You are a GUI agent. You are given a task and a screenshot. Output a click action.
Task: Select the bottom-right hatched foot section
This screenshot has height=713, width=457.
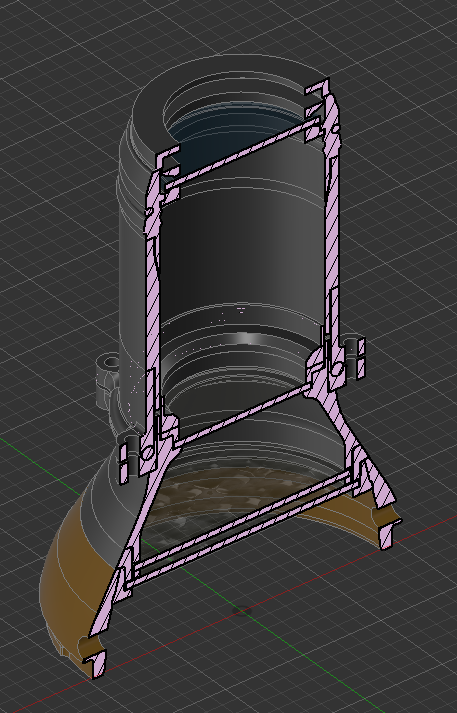(387, 534)
